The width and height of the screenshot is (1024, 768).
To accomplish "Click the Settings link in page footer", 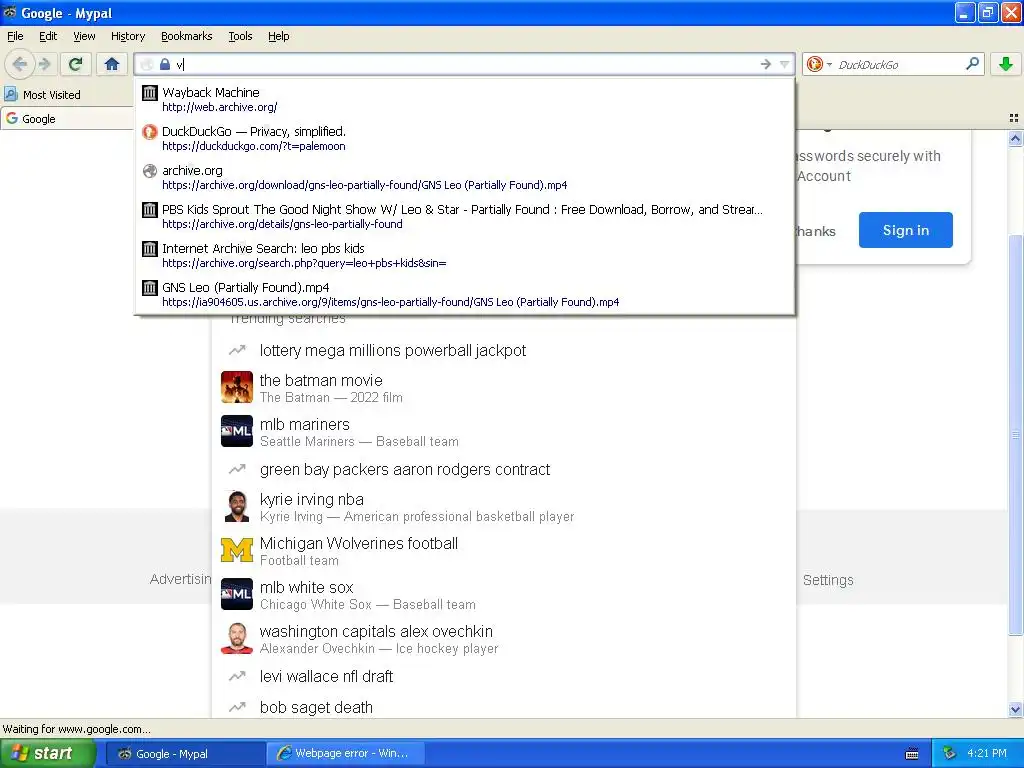I will click(827, 580).
